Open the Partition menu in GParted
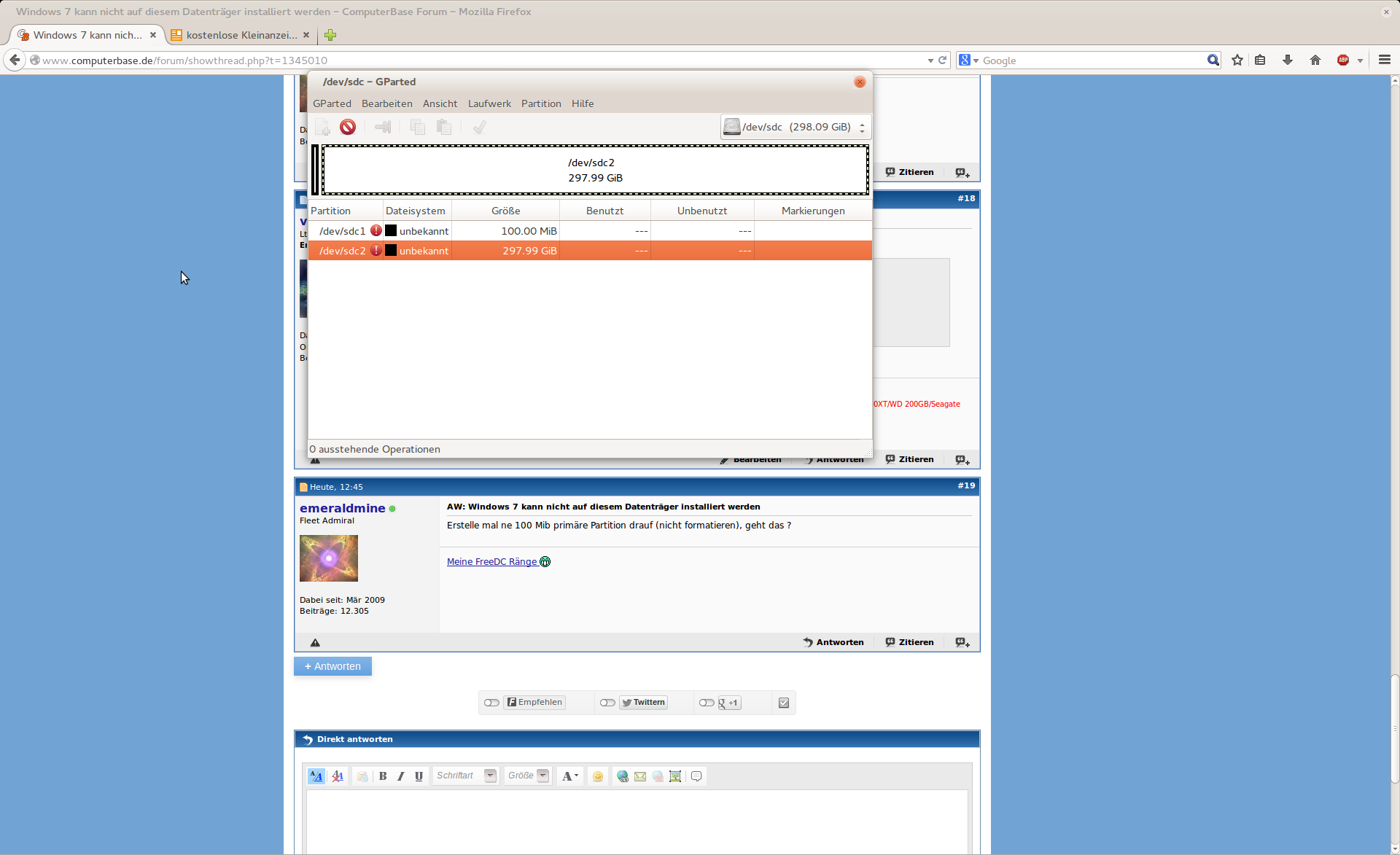Image resolution: width=1400 pixels, height=855 pixels. 541,104
